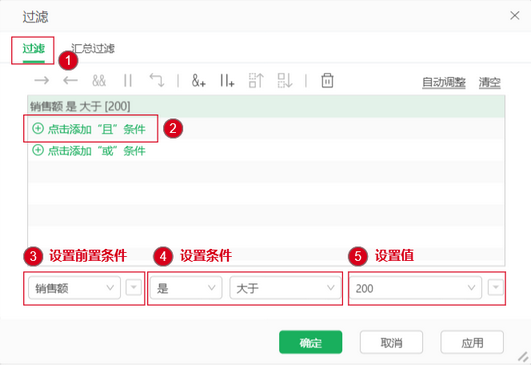Click the undo grouping arrow icon
Screen dimensions: 531x365
(157, 81)
